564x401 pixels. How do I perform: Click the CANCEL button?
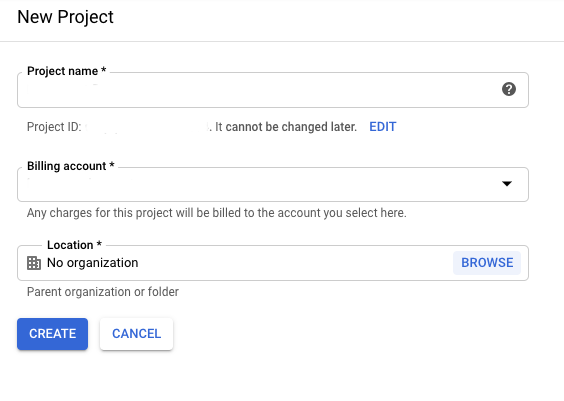(136, 334)
